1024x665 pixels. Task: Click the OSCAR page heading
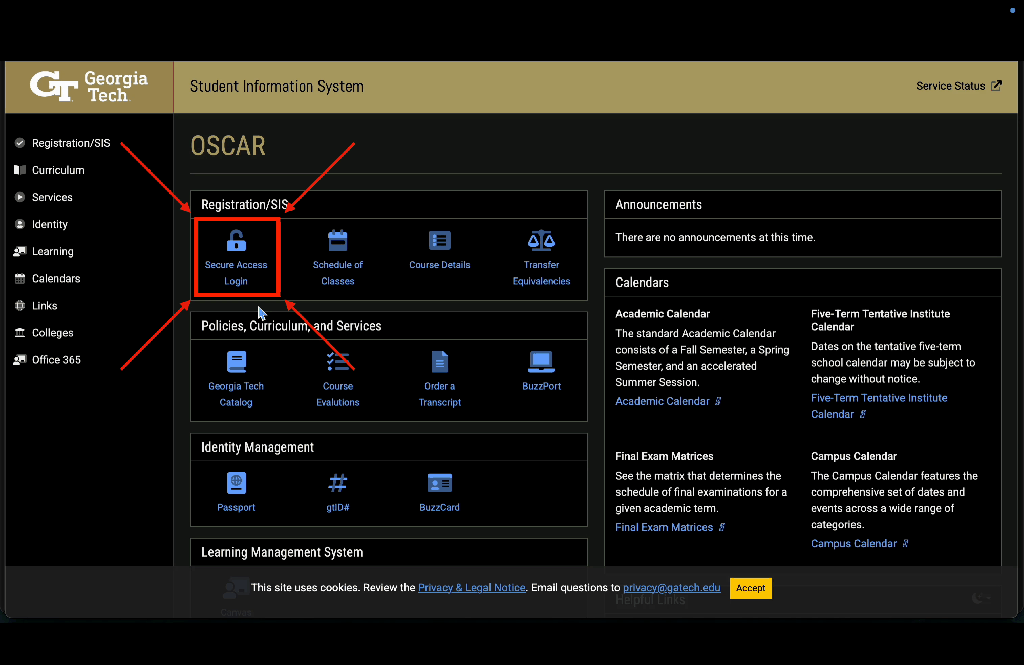[x=228, y=146]
